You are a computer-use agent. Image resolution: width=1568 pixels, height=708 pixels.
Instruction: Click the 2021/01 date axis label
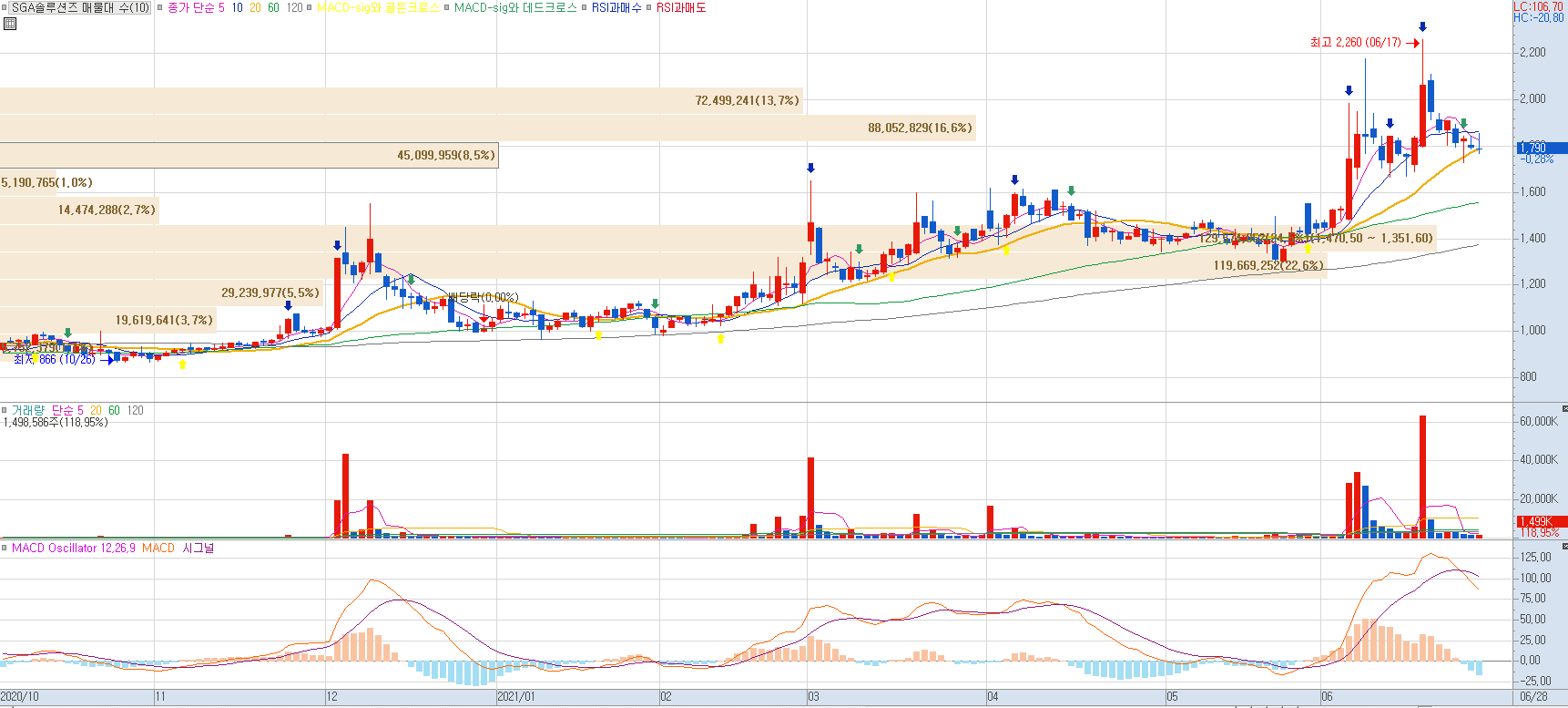click(x=515, y=696)
